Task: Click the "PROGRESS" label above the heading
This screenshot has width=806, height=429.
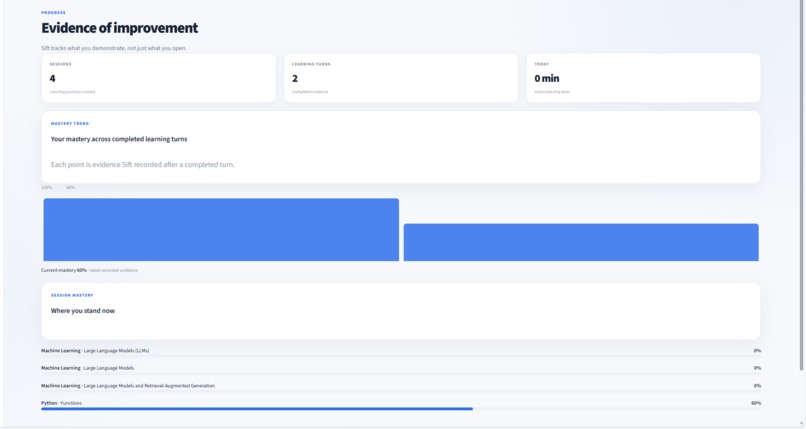Action: point(53,13)
